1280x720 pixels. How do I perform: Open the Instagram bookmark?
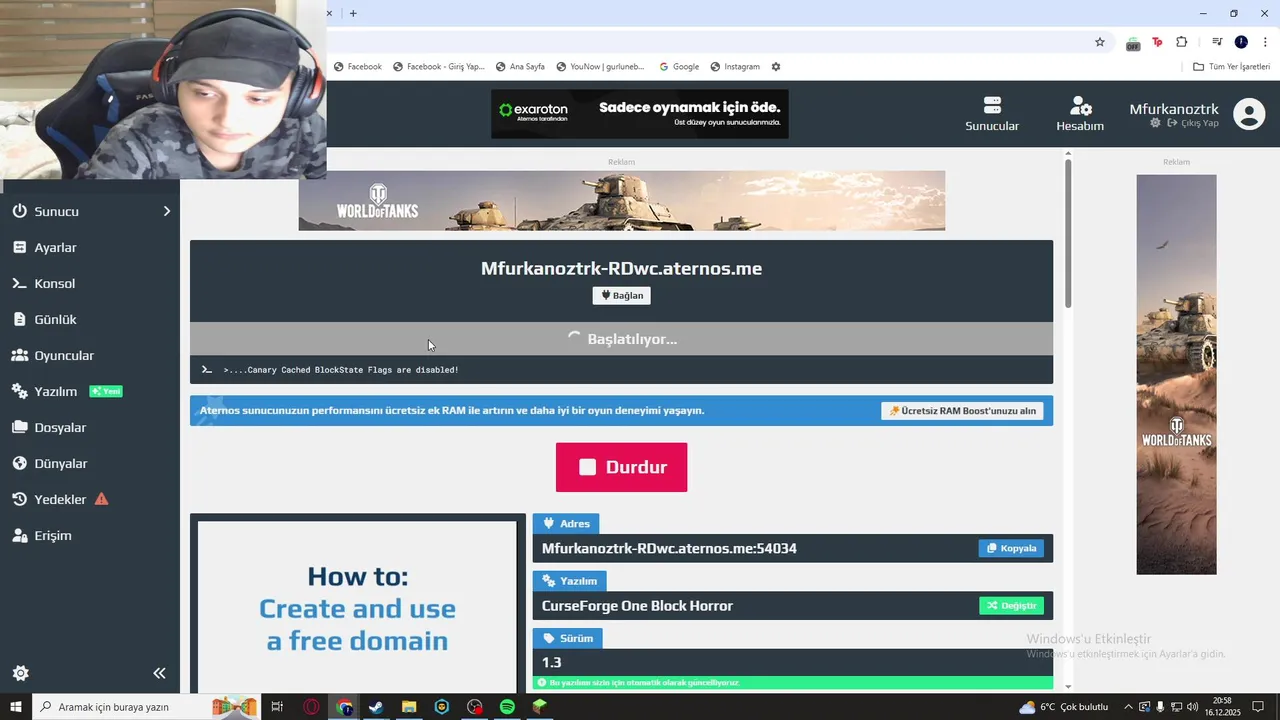pyautogui.click(x=735, y=67)
